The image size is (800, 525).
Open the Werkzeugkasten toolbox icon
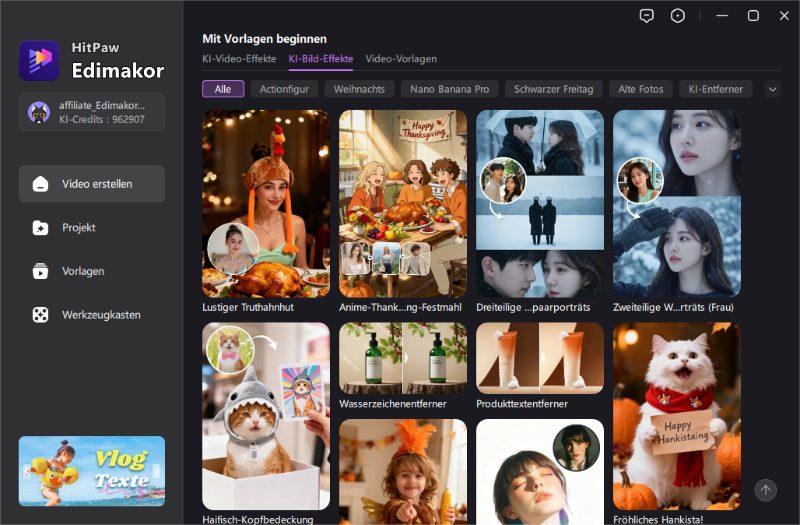click(40, 315)
